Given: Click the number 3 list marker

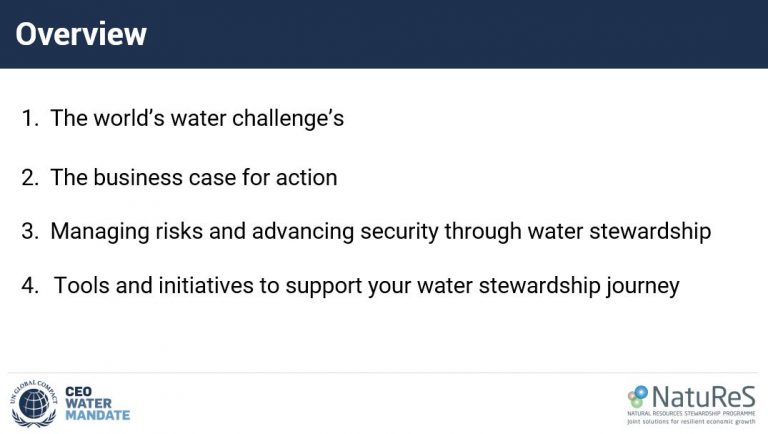Looking at the screenshot, I should 30,231.
